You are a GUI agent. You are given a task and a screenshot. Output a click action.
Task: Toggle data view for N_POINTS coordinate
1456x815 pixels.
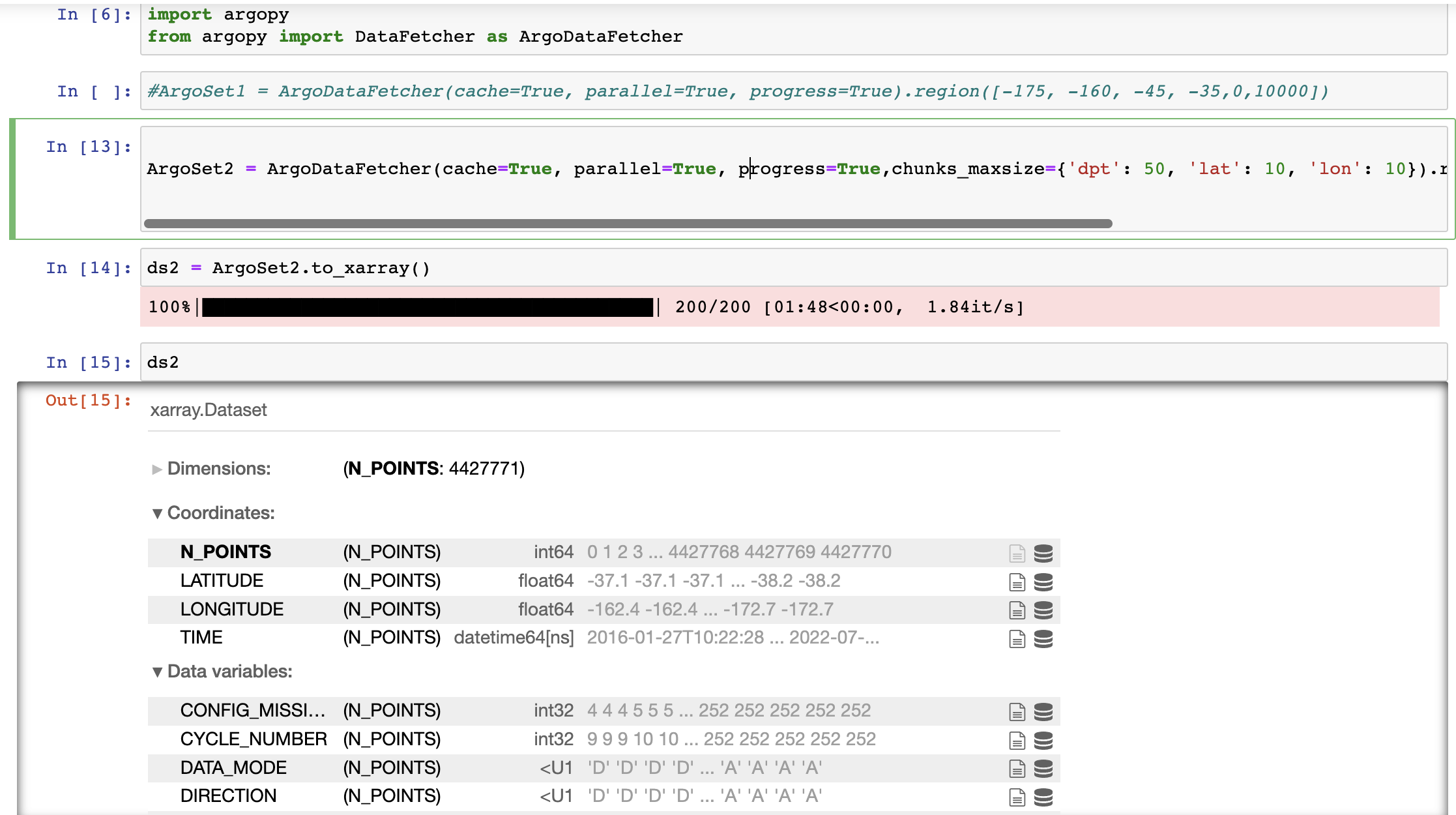click(1043, 553)
